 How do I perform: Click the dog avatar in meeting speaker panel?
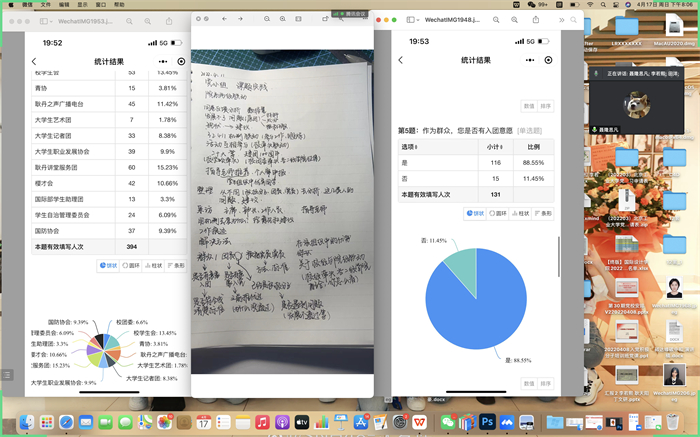(x=637, y=104)
